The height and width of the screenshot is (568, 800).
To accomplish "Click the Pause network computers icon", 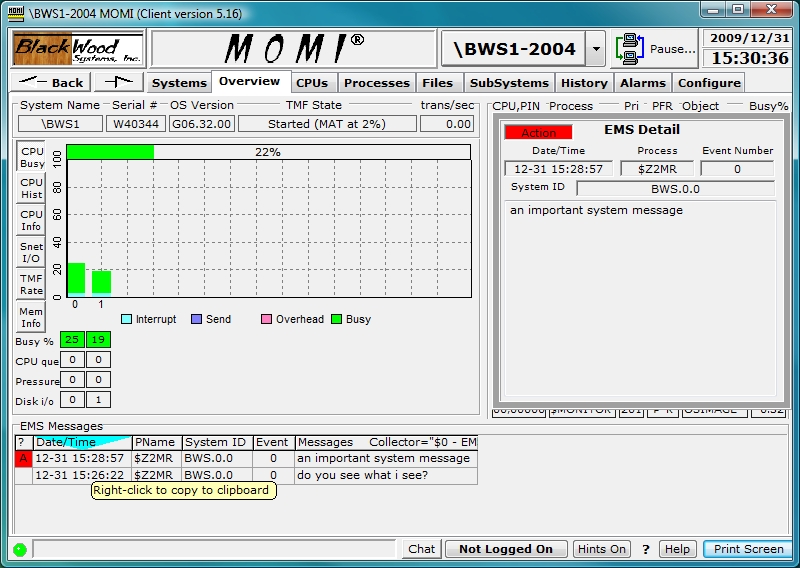I will coord(630,49).
